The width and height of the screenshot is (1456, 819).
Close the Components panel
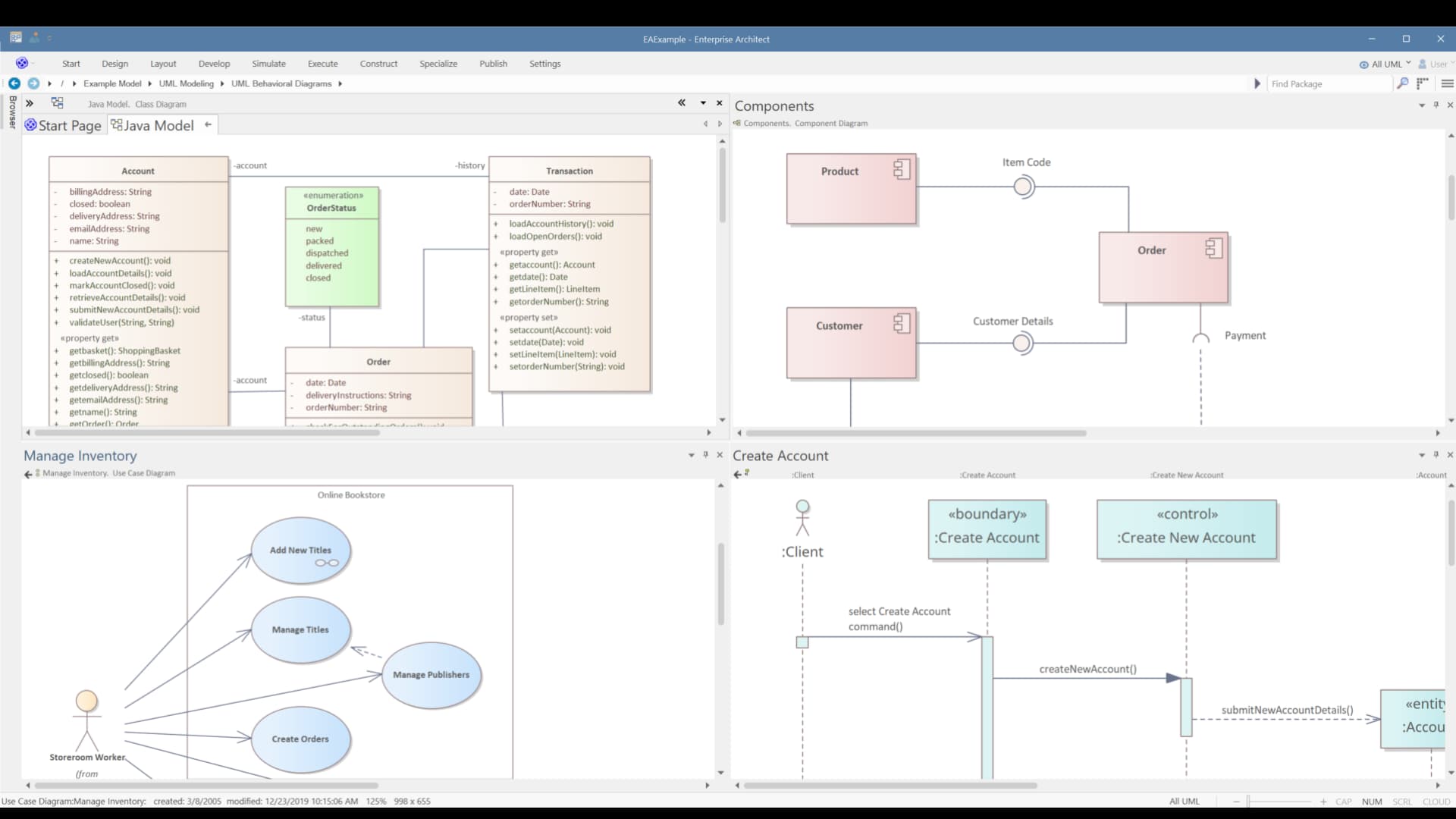coord(1450,105)
